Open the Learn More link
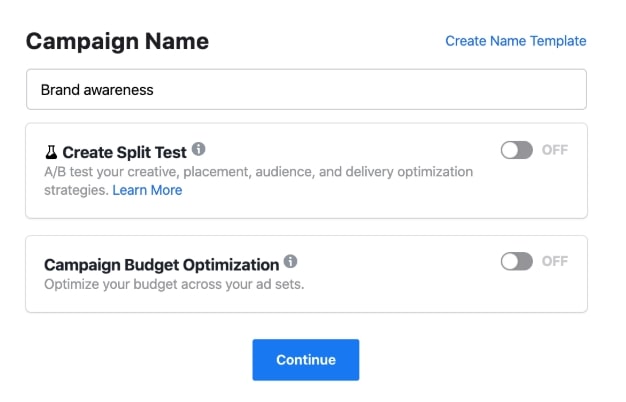Image resolution: width=626 pixels, height=402 pixels. point(147,190)
